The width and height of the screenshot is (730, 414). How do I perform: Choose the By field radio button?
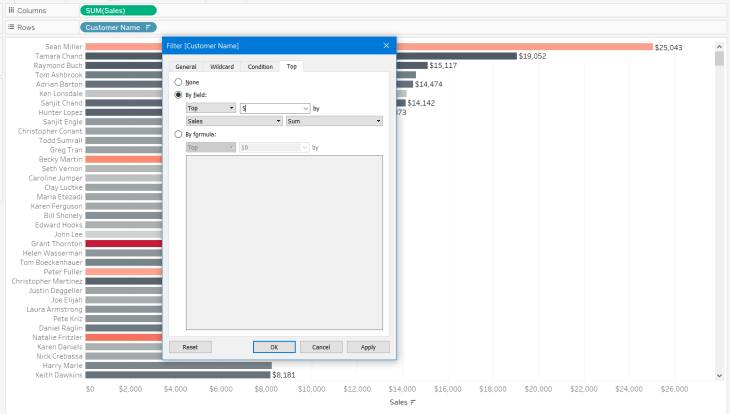(x=179, y=95)
